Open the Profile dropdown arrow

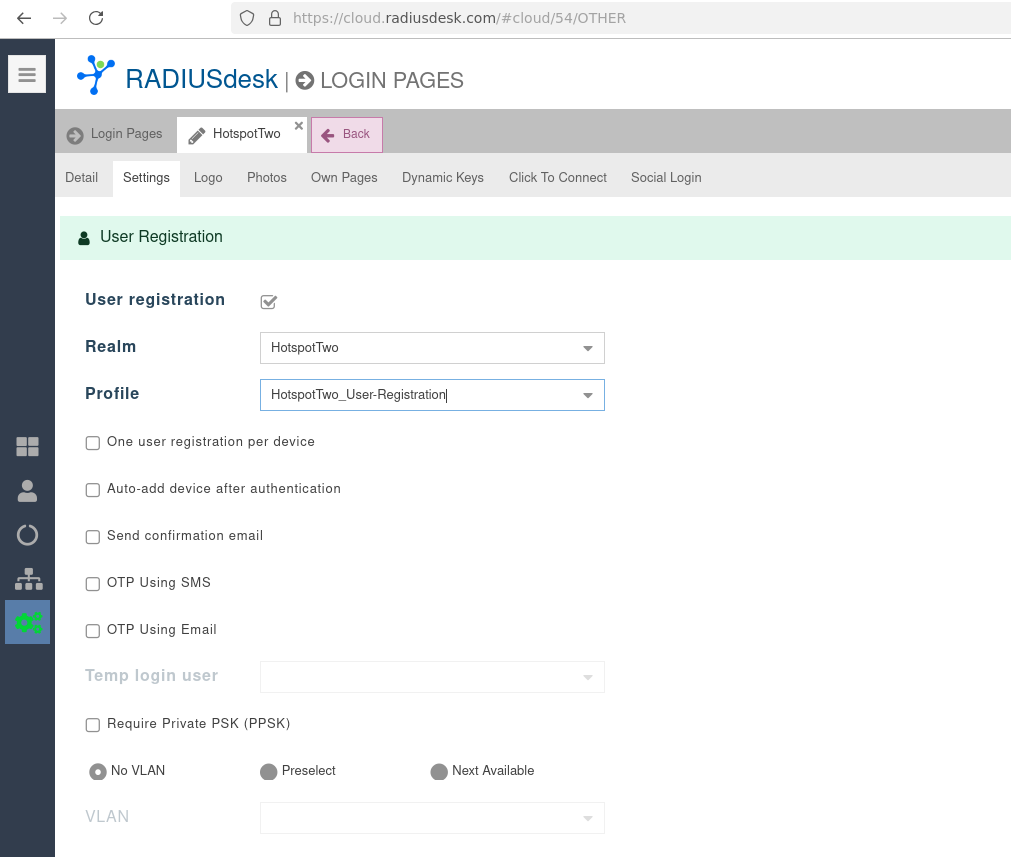click(x=587, y=395)
